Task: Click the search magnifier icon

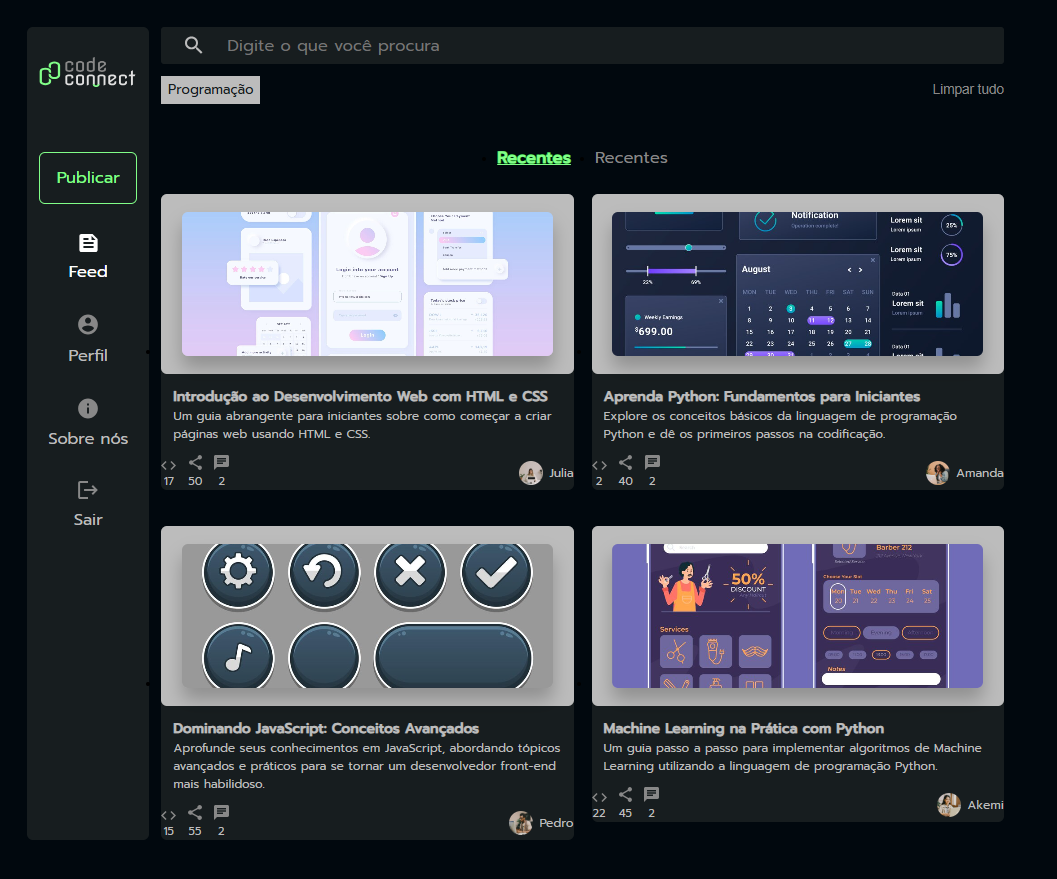Action: [194, 46]
